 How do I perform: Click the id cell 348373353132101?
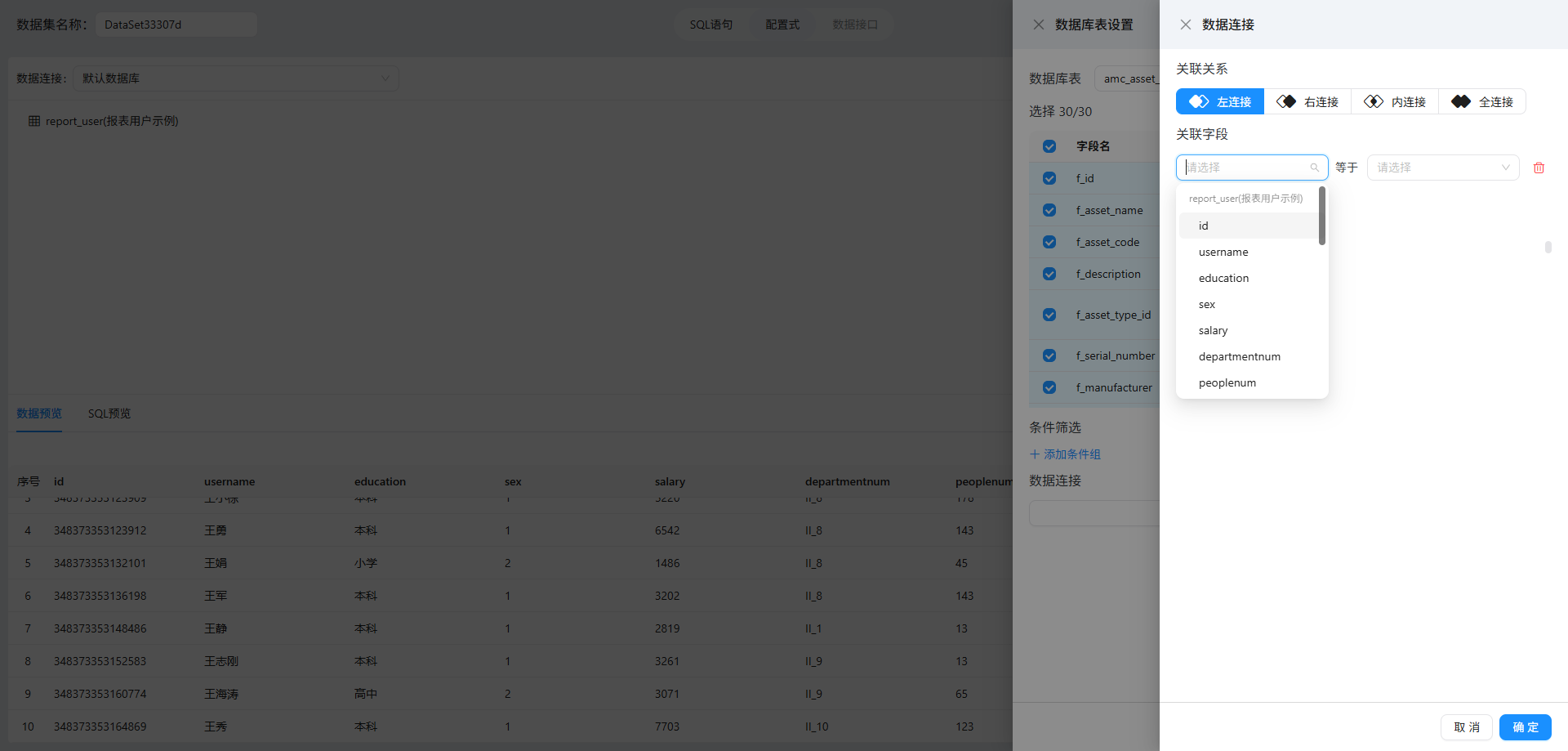click(x=100, y=563)
